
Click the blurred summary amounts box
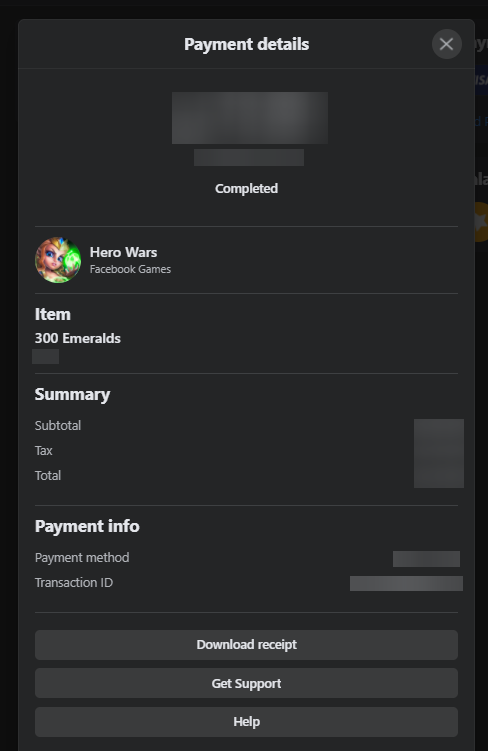coord(439,453)
